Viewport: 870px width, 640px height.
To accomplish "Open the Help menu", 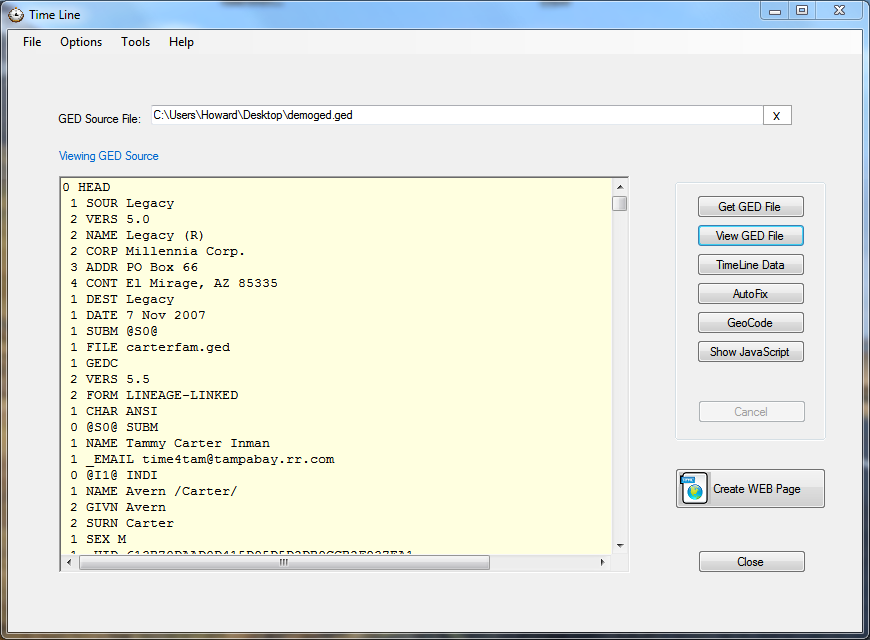I will point(181,42).
